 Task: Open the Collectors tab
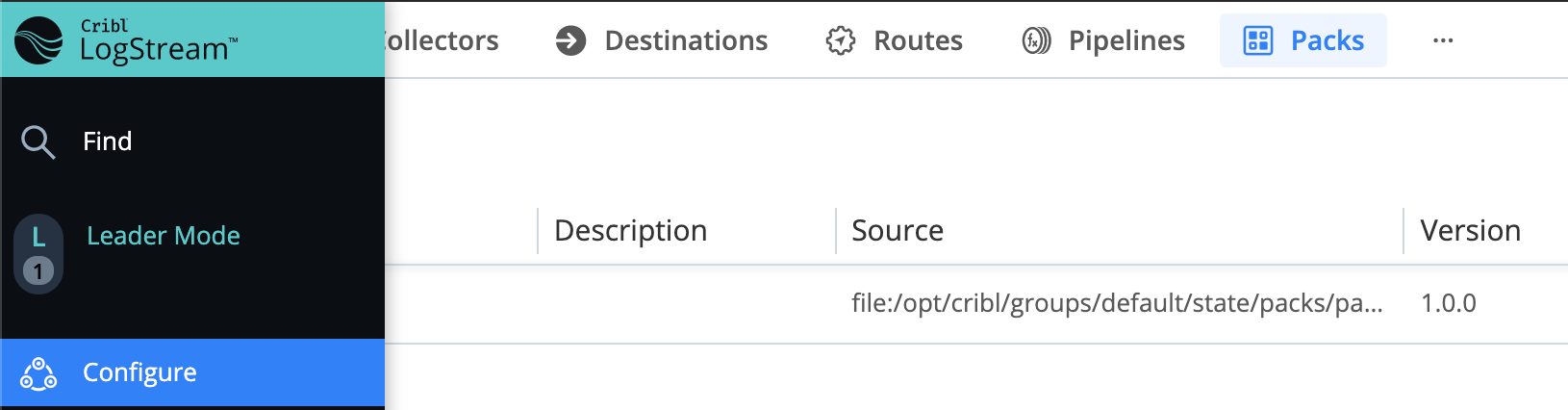(x=443, y=40)
